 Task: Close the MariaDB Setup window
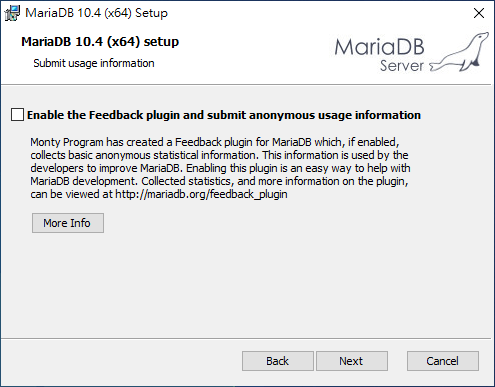479,13
